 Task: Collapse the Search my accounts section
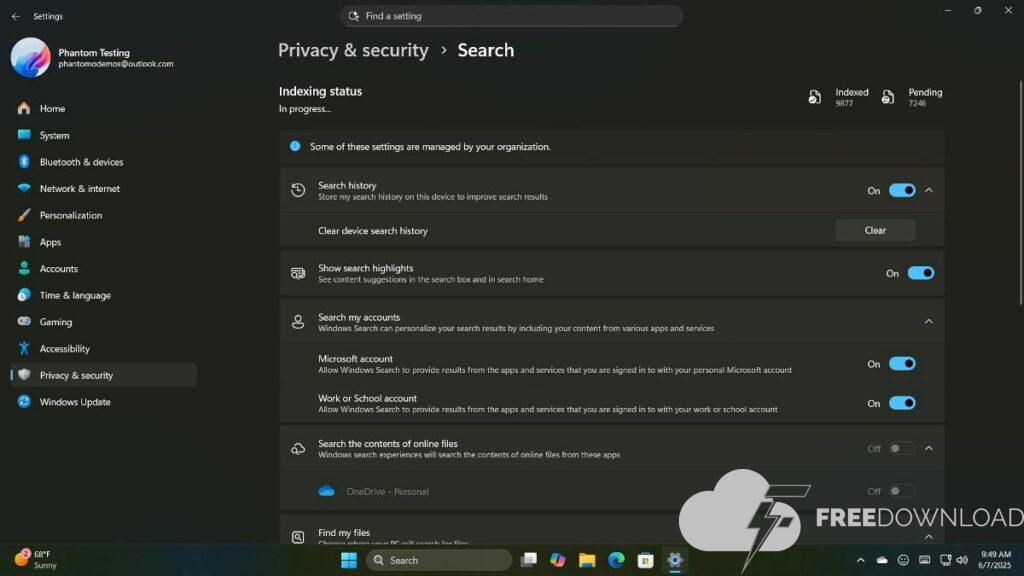tap(929, 321)
